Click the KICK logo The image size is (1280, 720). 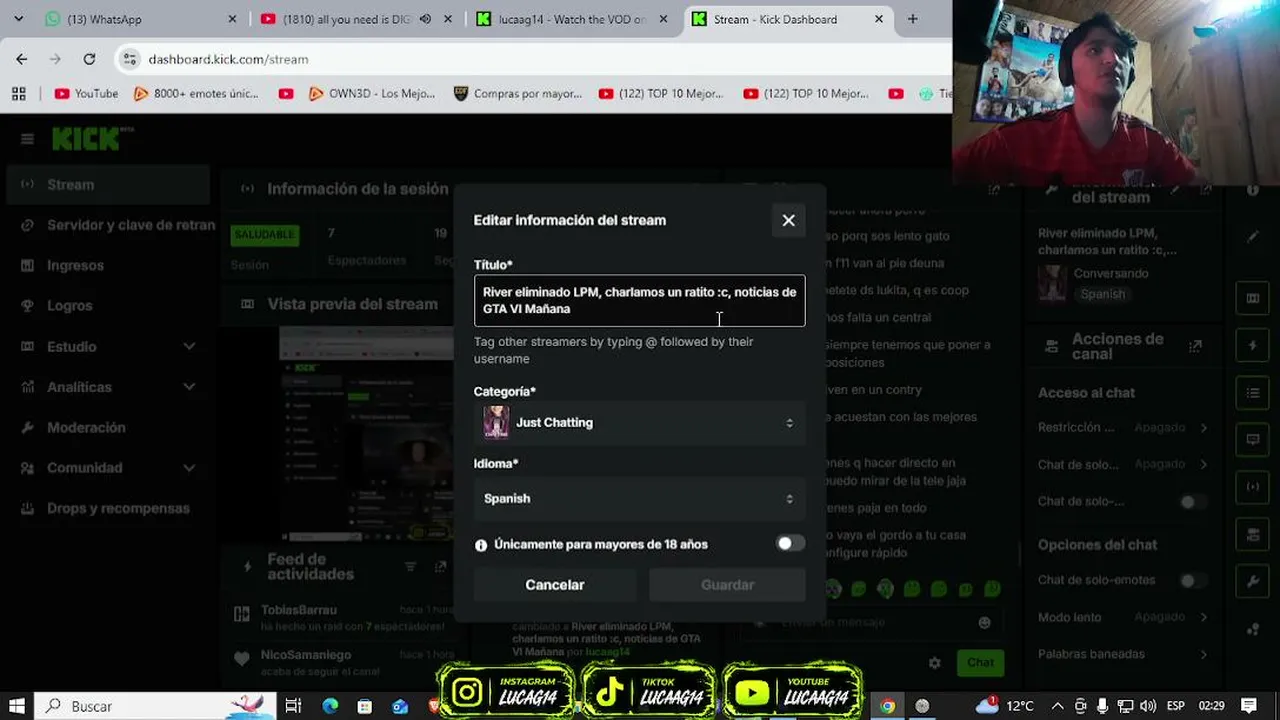tap(92, 139)
